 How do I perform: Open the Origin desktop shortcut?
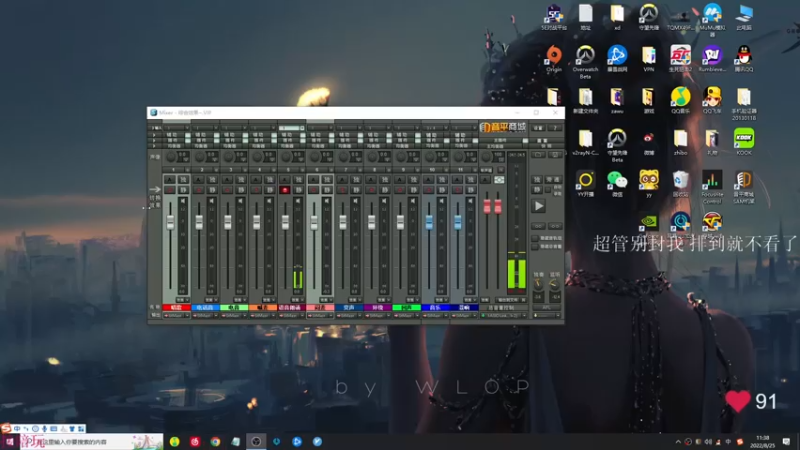tap(554, 59)
